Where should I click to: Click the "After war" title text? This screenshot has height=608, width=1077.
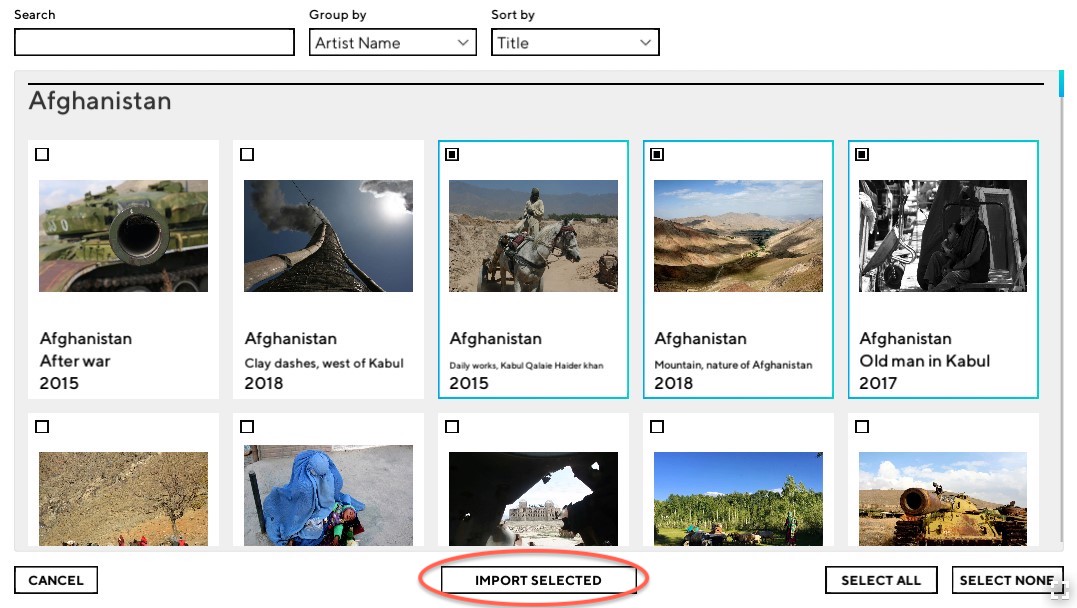75,361
